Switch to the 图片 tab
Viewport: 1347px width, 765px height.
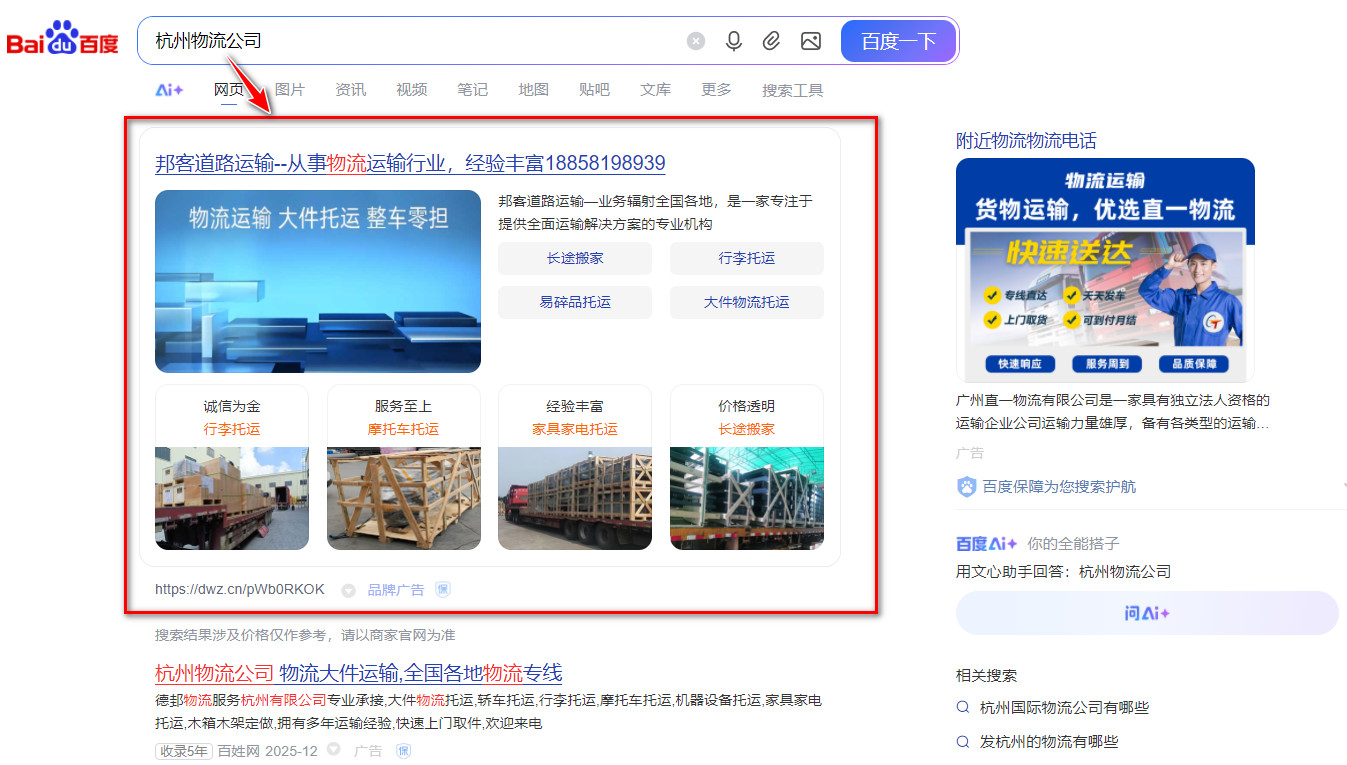[289, 89]
